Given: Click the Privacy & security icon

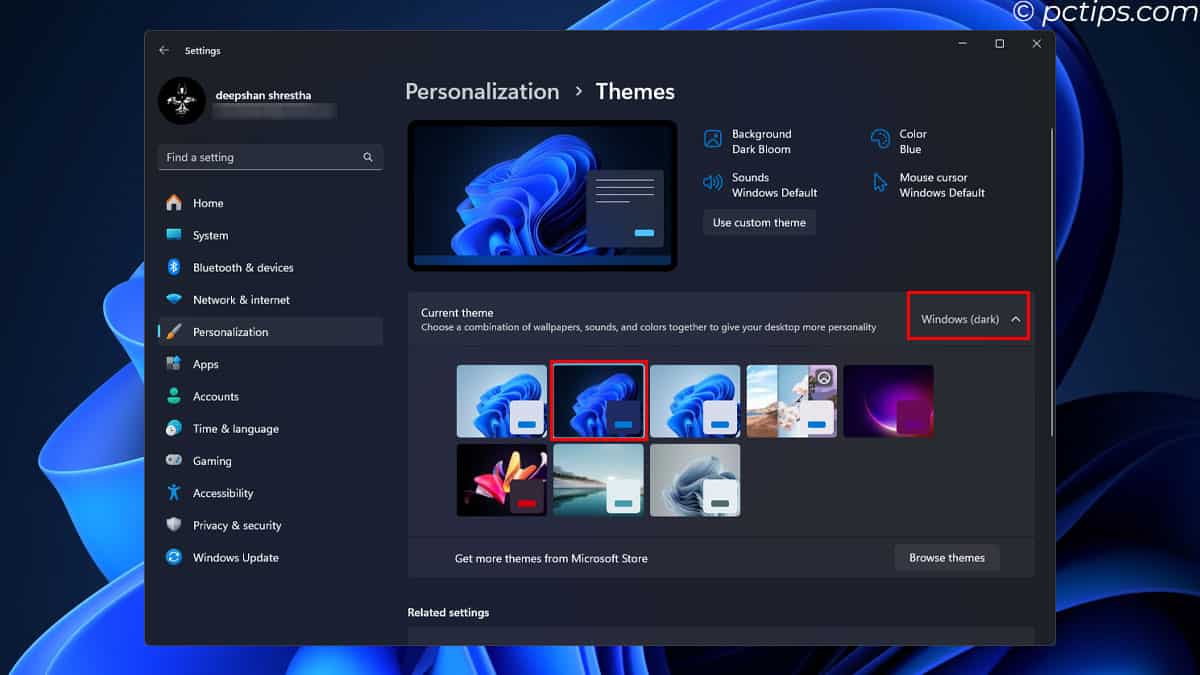Looking at the screenshot, I should (x=175, y=525).
